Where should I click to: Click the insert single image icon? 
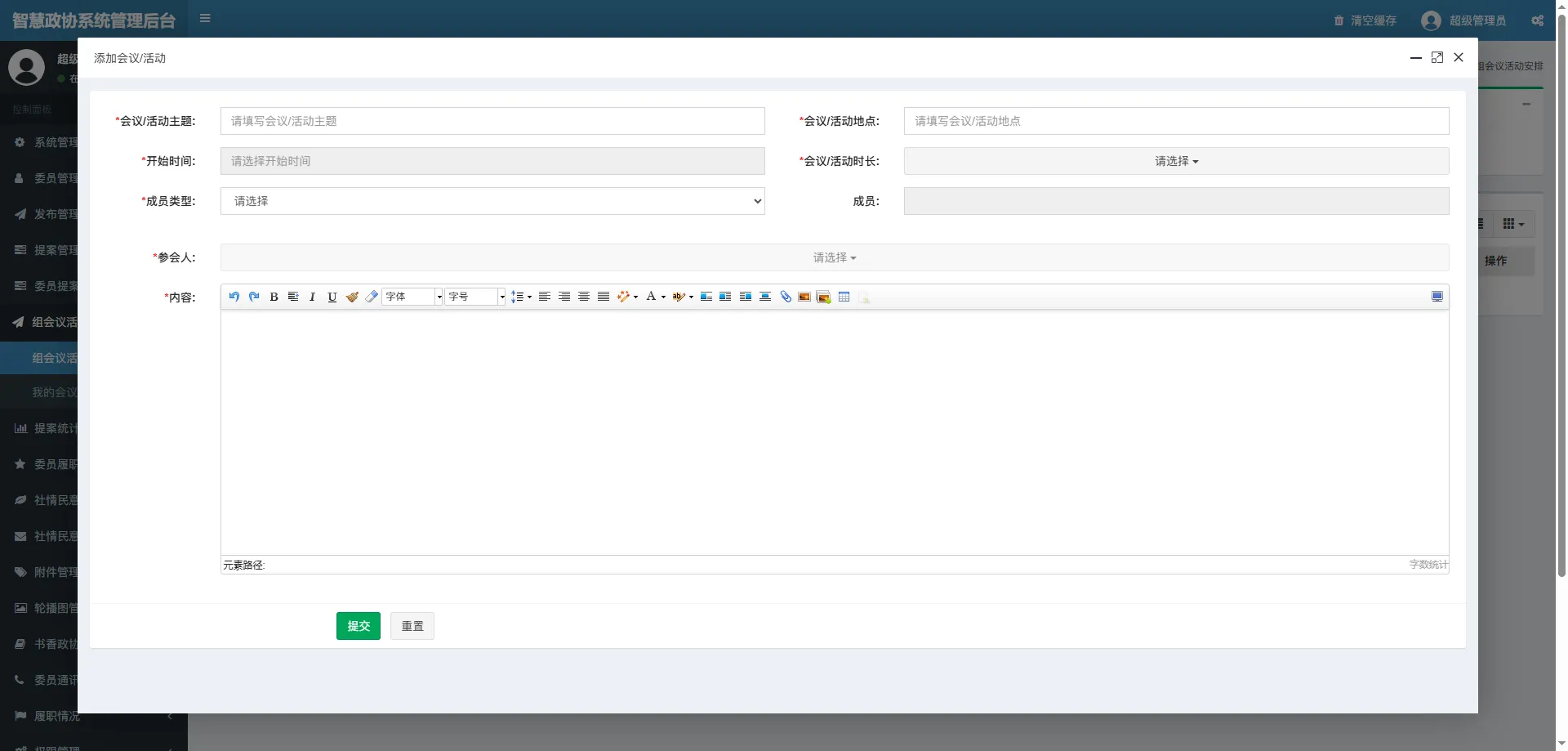(804, 297)
